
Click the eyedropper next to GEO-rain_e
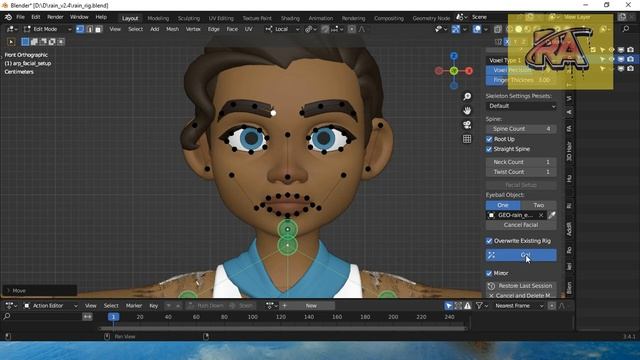(551, 215)
